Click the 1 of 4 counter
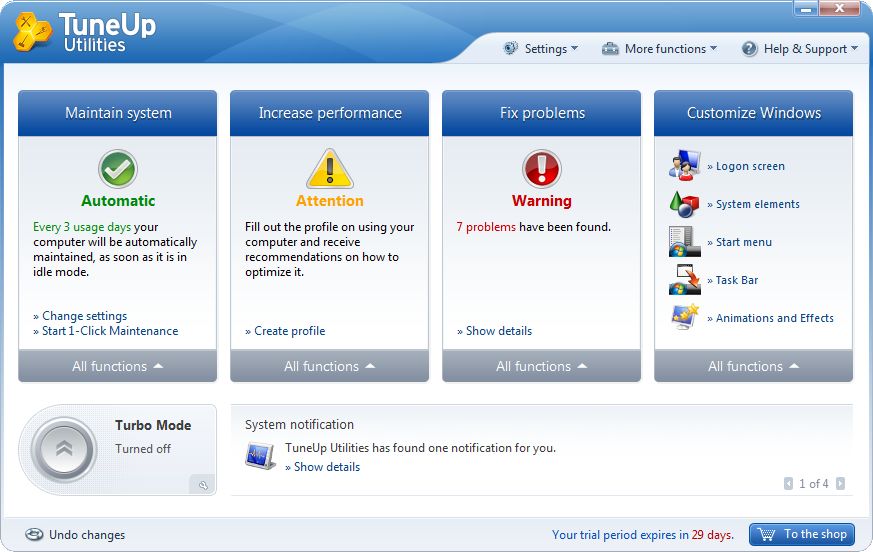The width and height of the screenshot is (873, 552). (x=814, y=483)
